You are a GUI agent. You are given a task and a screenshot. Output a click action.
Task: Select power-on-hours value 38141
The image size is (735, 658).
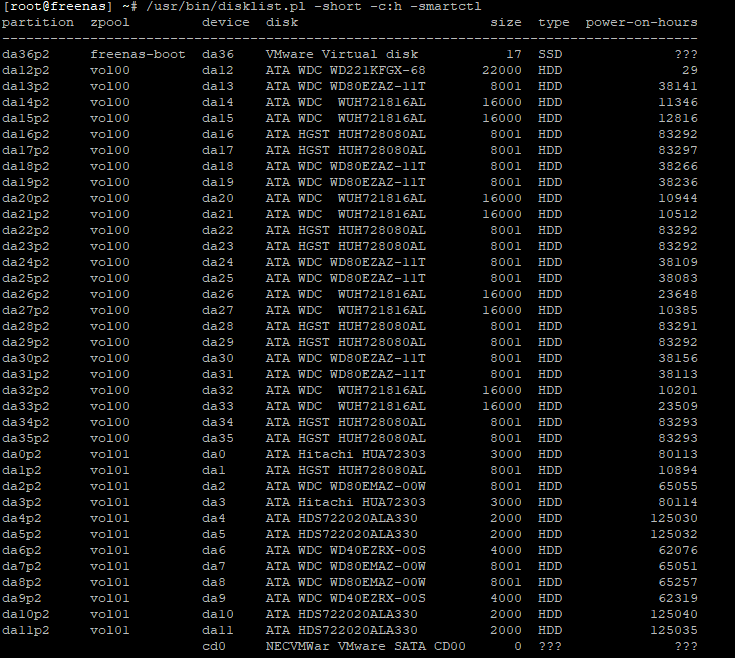(678, 86)
